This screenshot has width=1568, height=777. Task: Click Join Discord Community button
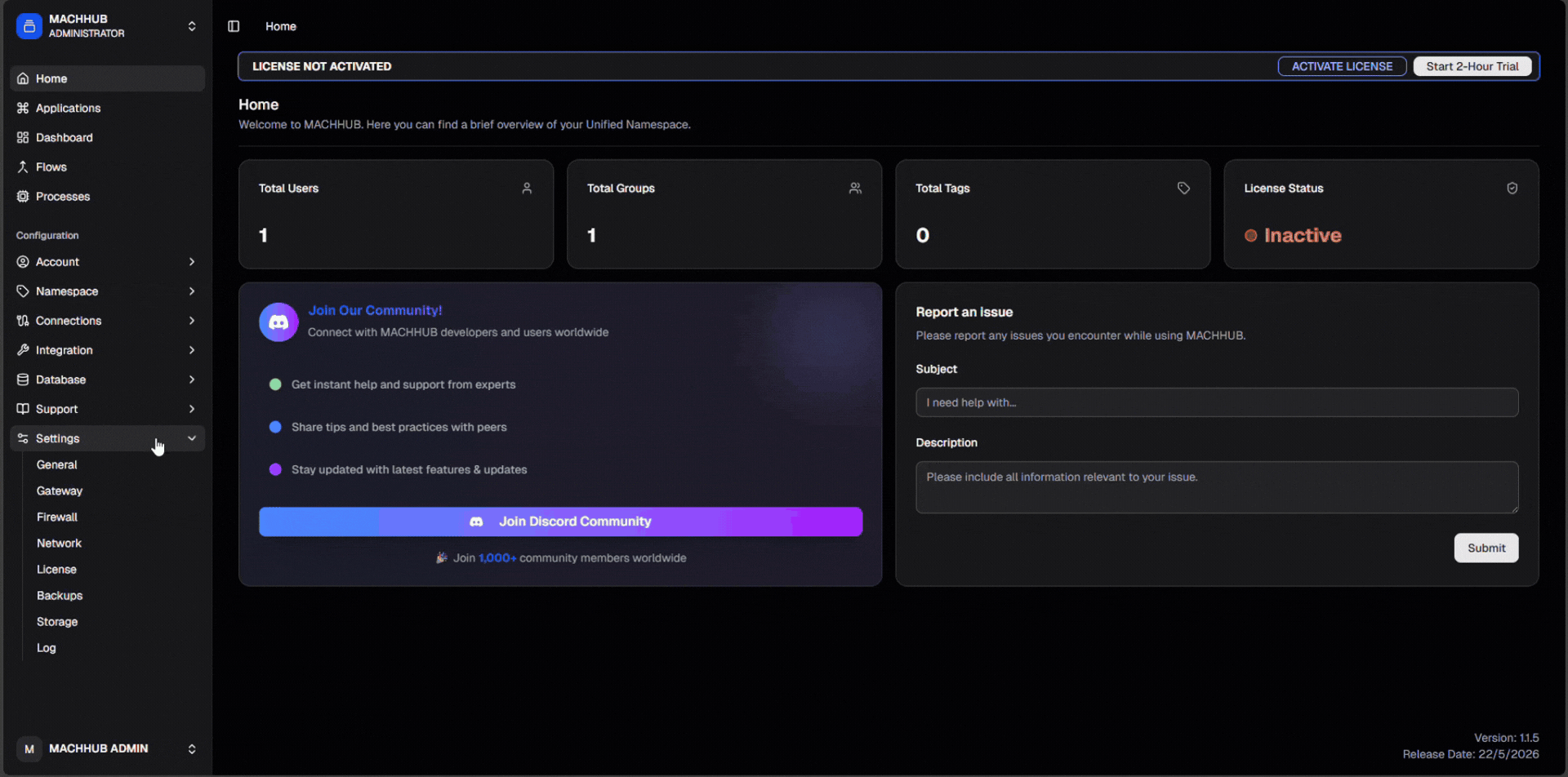560,522
